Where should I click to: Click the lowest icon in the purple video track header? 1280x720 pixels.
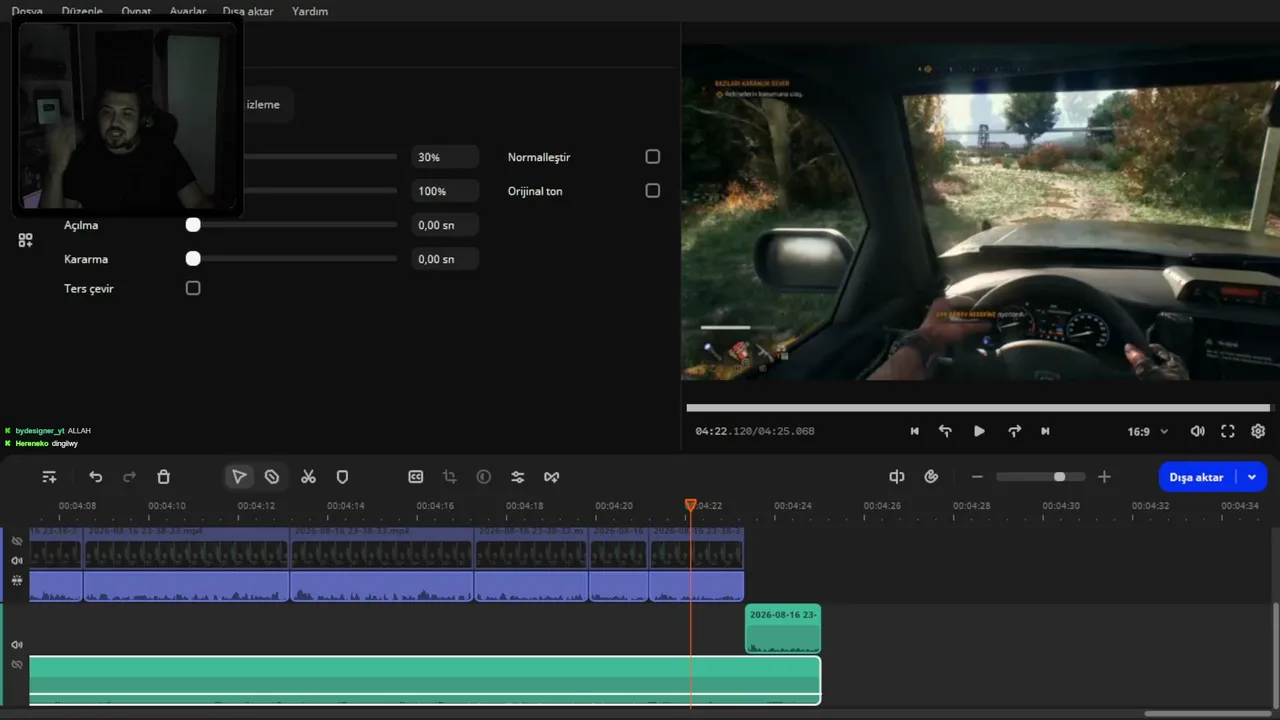coord(17,580)
